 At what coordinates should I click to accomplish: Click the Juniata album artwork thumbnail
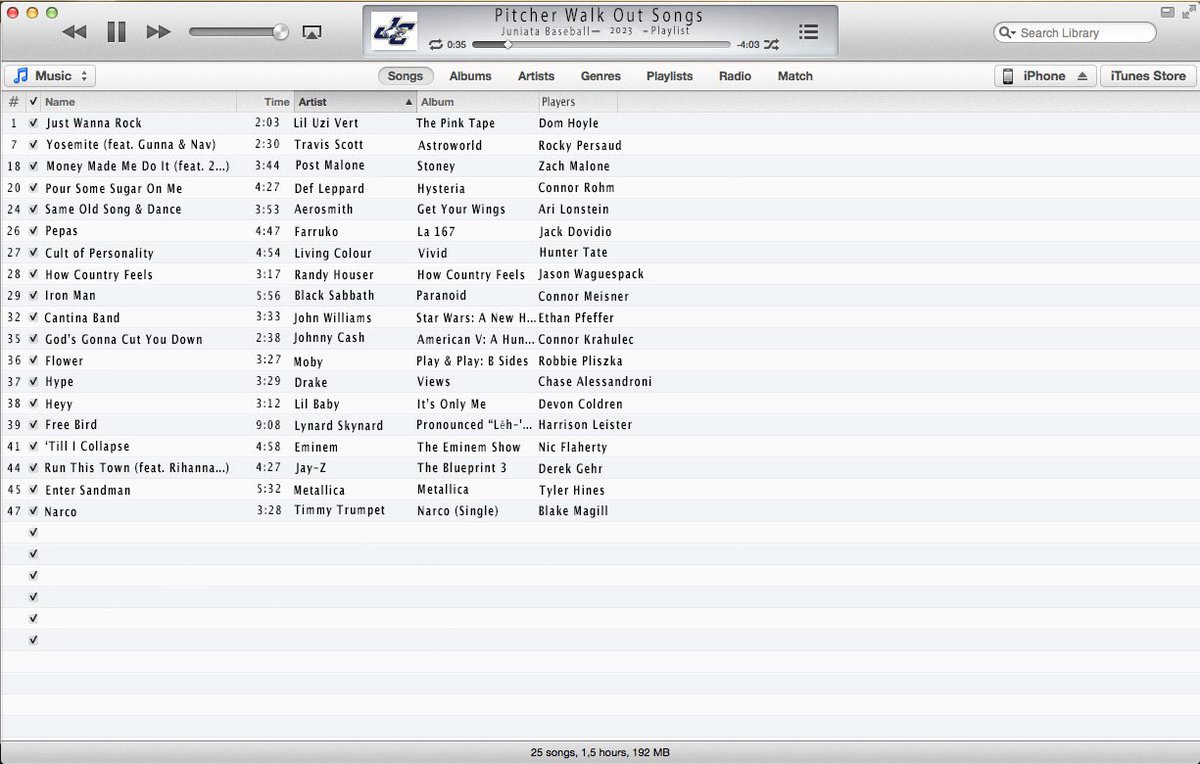point(393,31)
